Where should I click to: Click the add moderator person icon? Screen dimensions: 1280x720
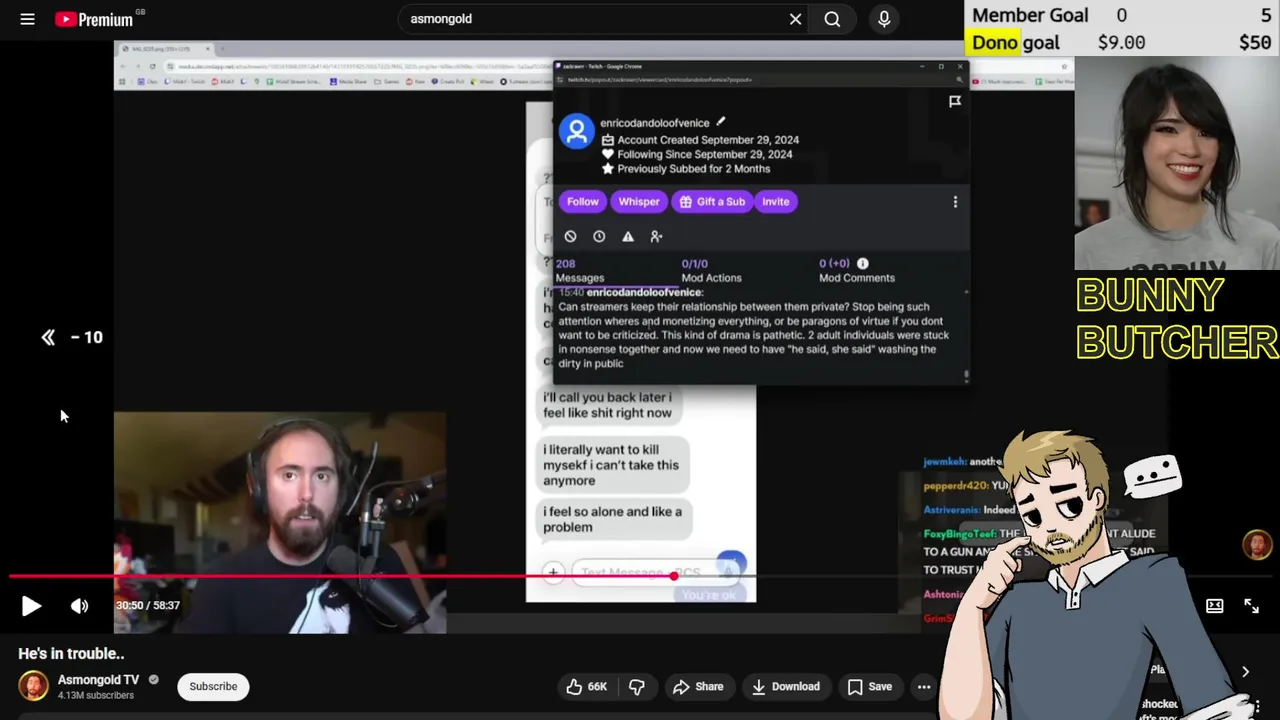point(656,236)
